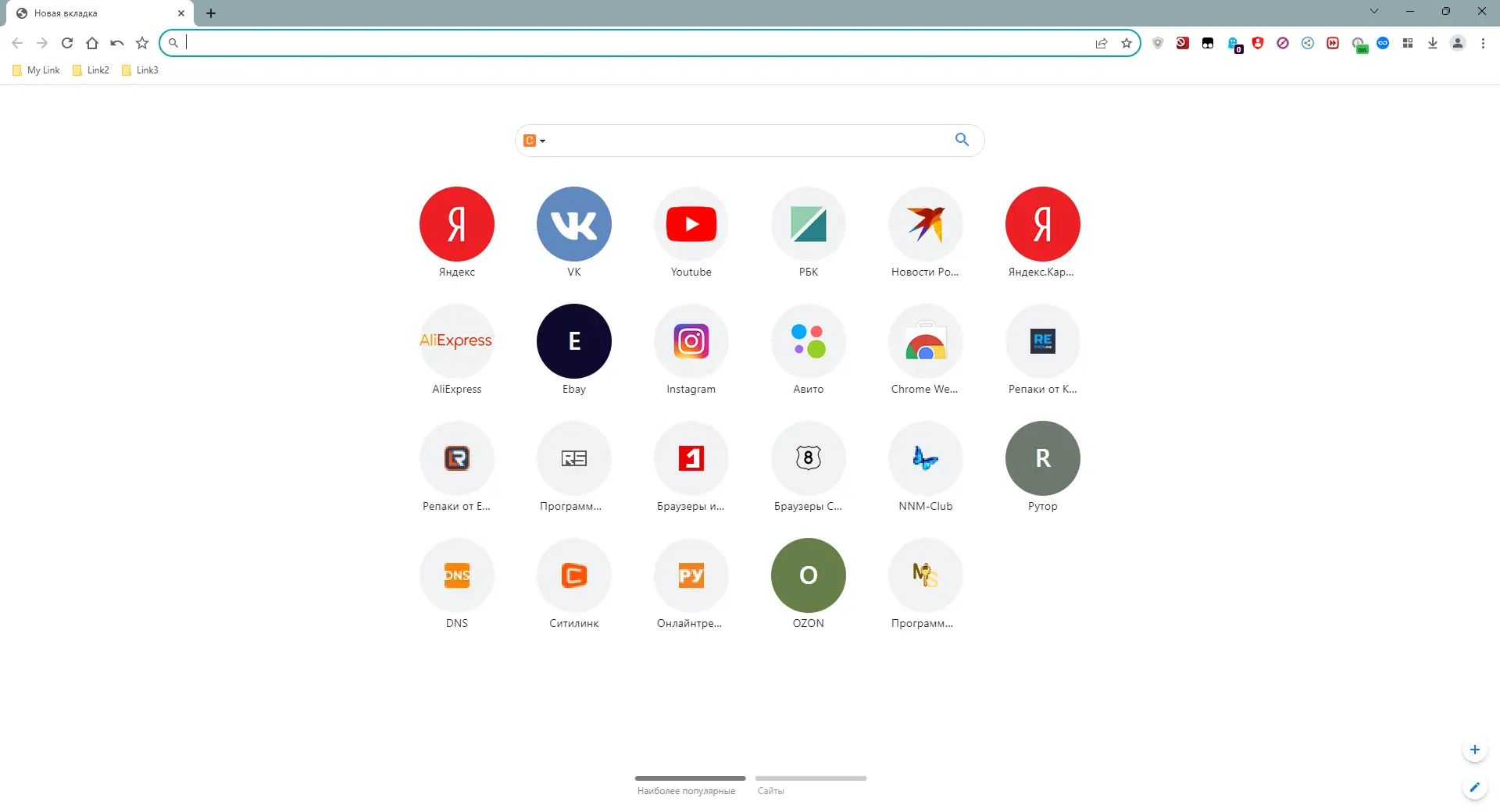Screen dimensions: 1500x812
Task: Switch to the Сайты tab below
Action: click(770, 790)
